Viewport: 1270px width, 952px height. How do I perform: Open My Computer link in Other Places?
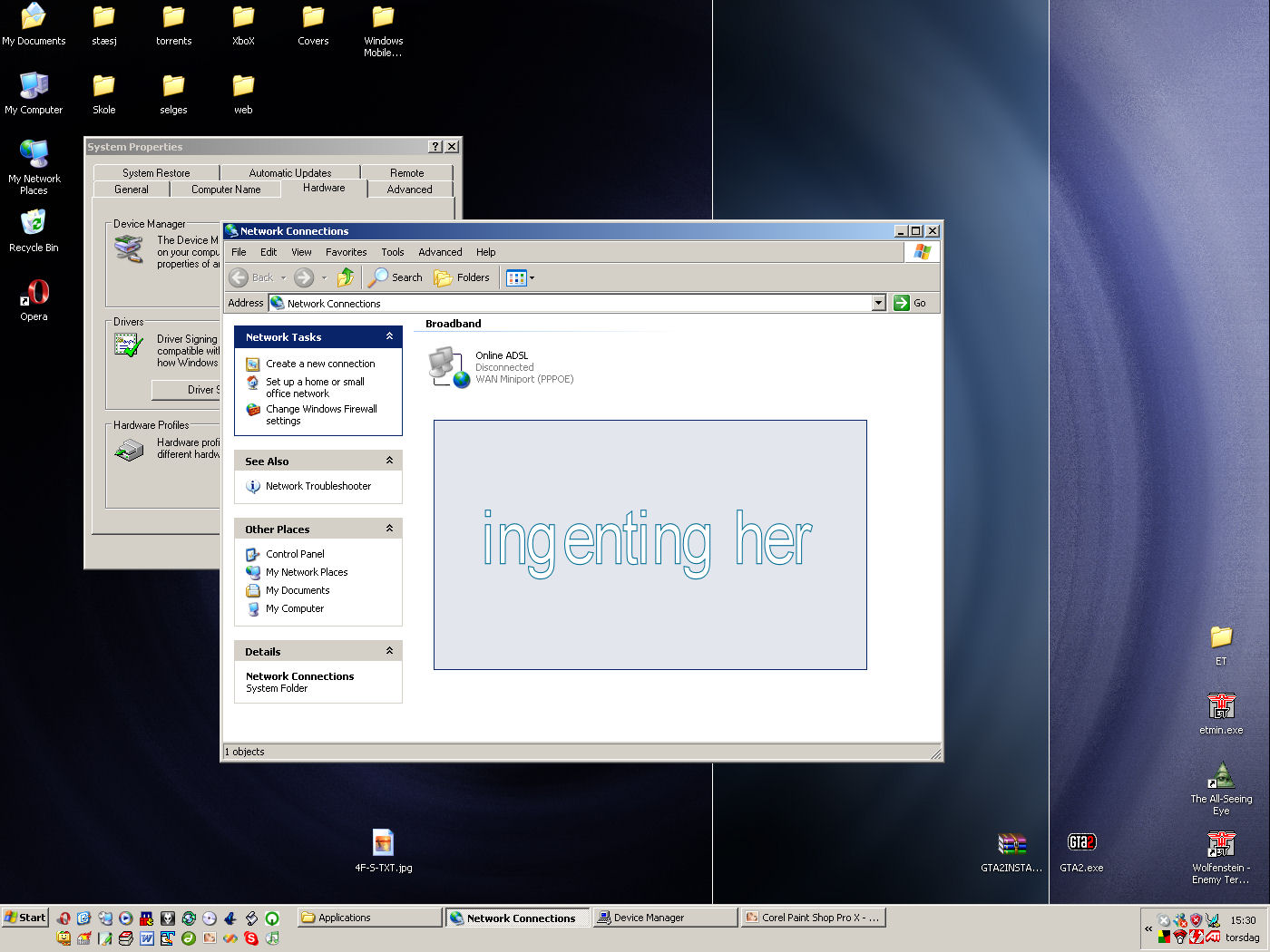coord(295,608)
